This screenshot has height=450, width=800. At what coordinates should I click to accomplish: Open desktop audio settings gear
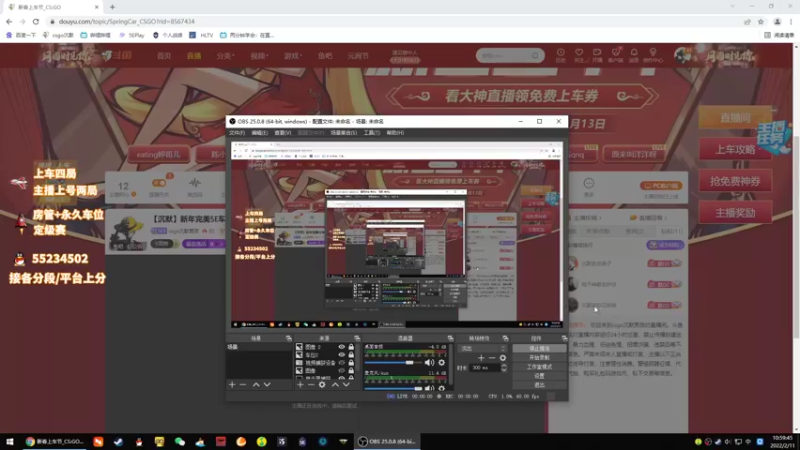[x=441, y=362]
